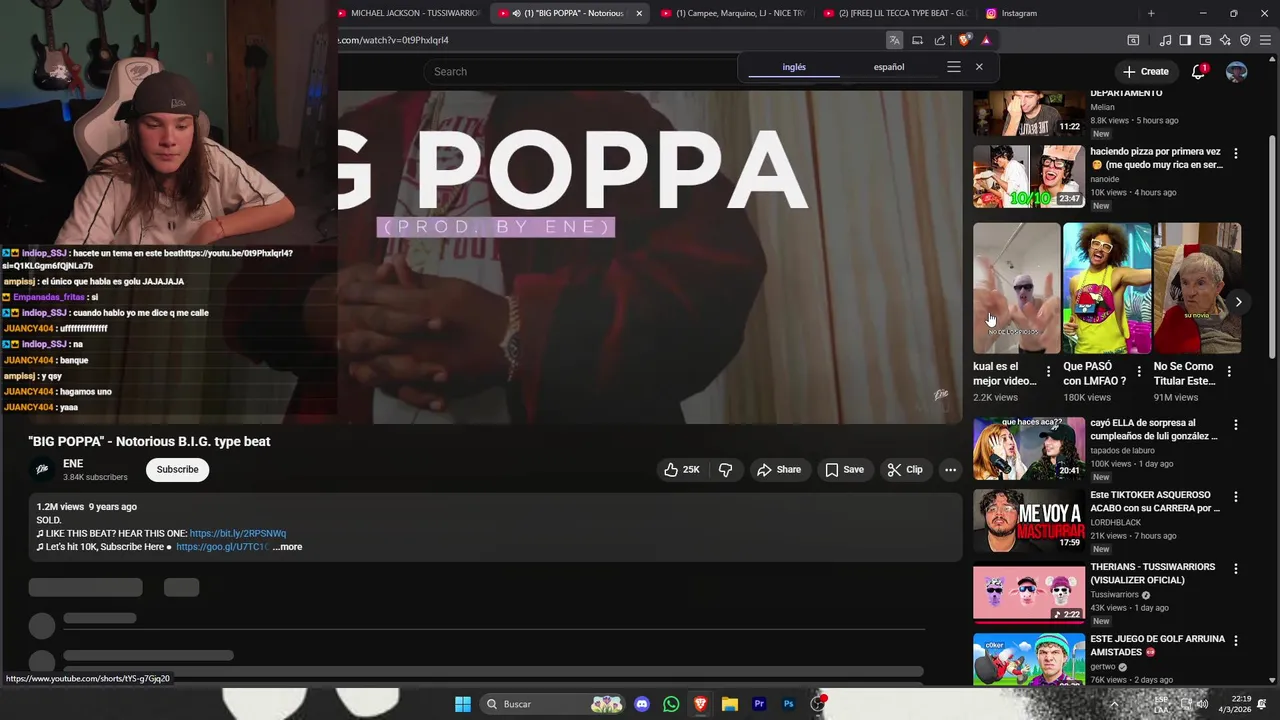Open options for 'kual es el mejor video' short
Screen dimensions: 1280x720
click(1048, 372)
